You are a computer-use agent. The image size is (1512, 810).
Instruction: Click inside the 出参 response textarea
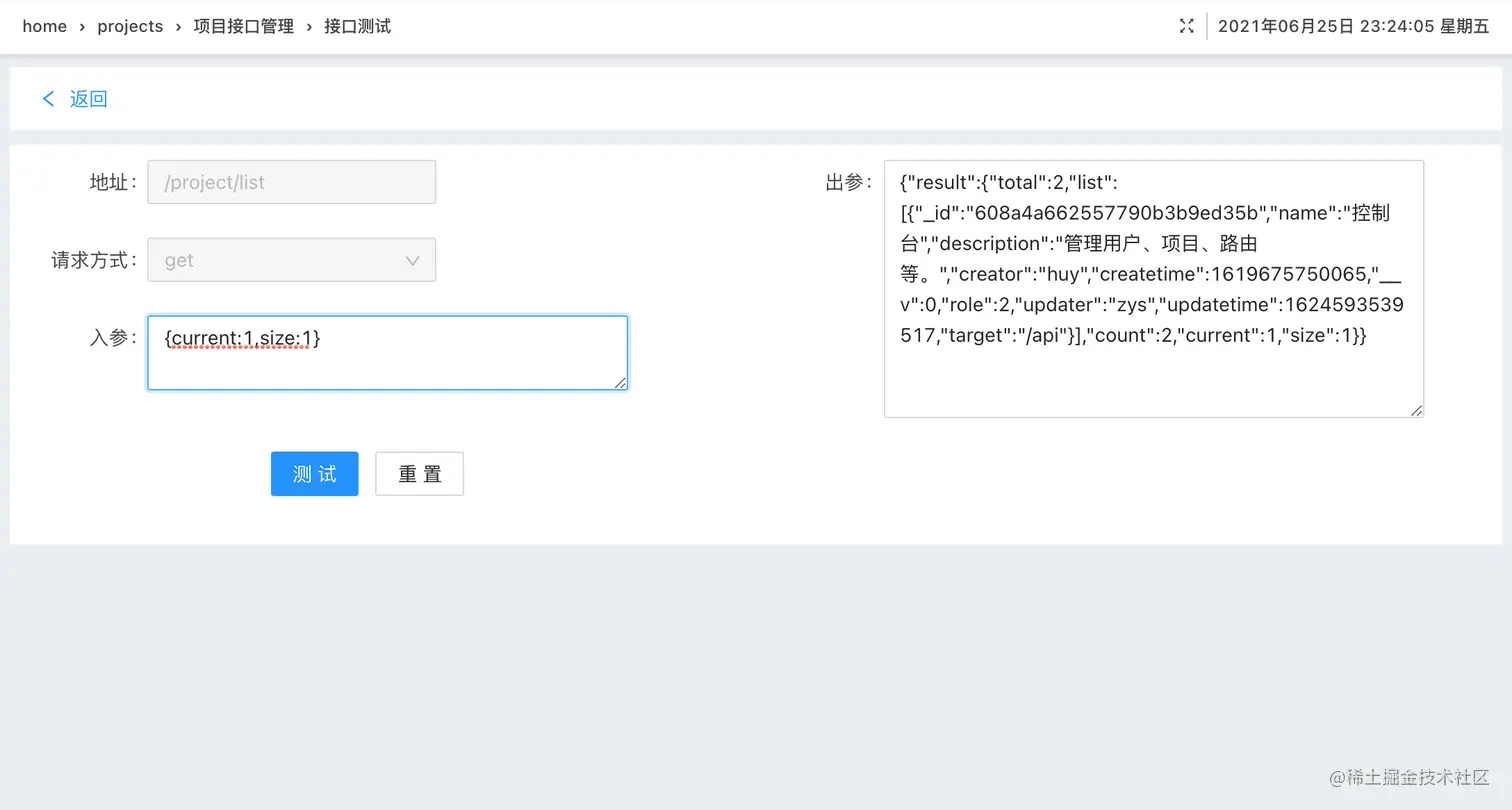pos(1154,289)
